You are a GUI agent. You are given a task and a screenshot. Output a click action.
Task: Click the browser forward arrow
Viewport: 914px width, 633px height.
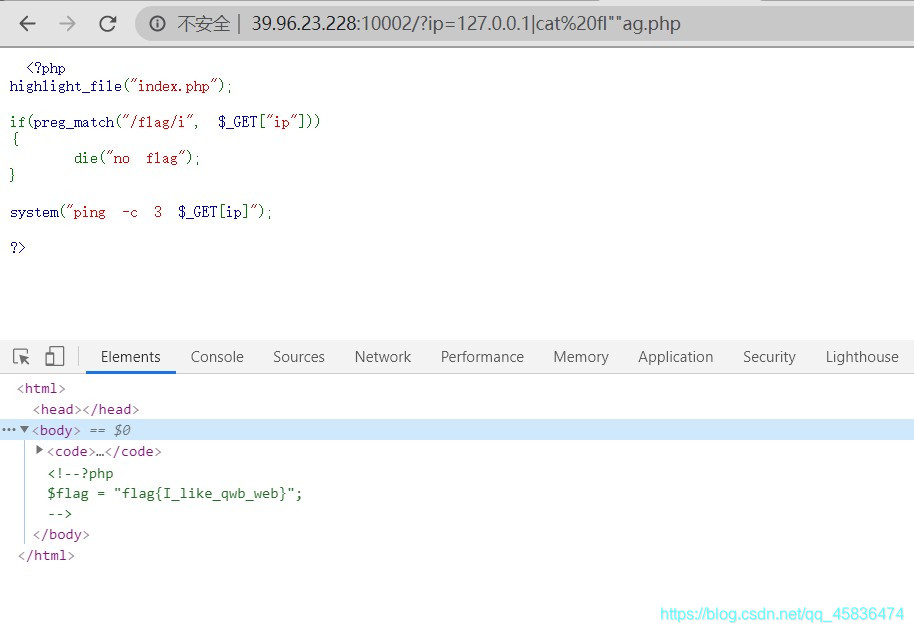[68, 23]
